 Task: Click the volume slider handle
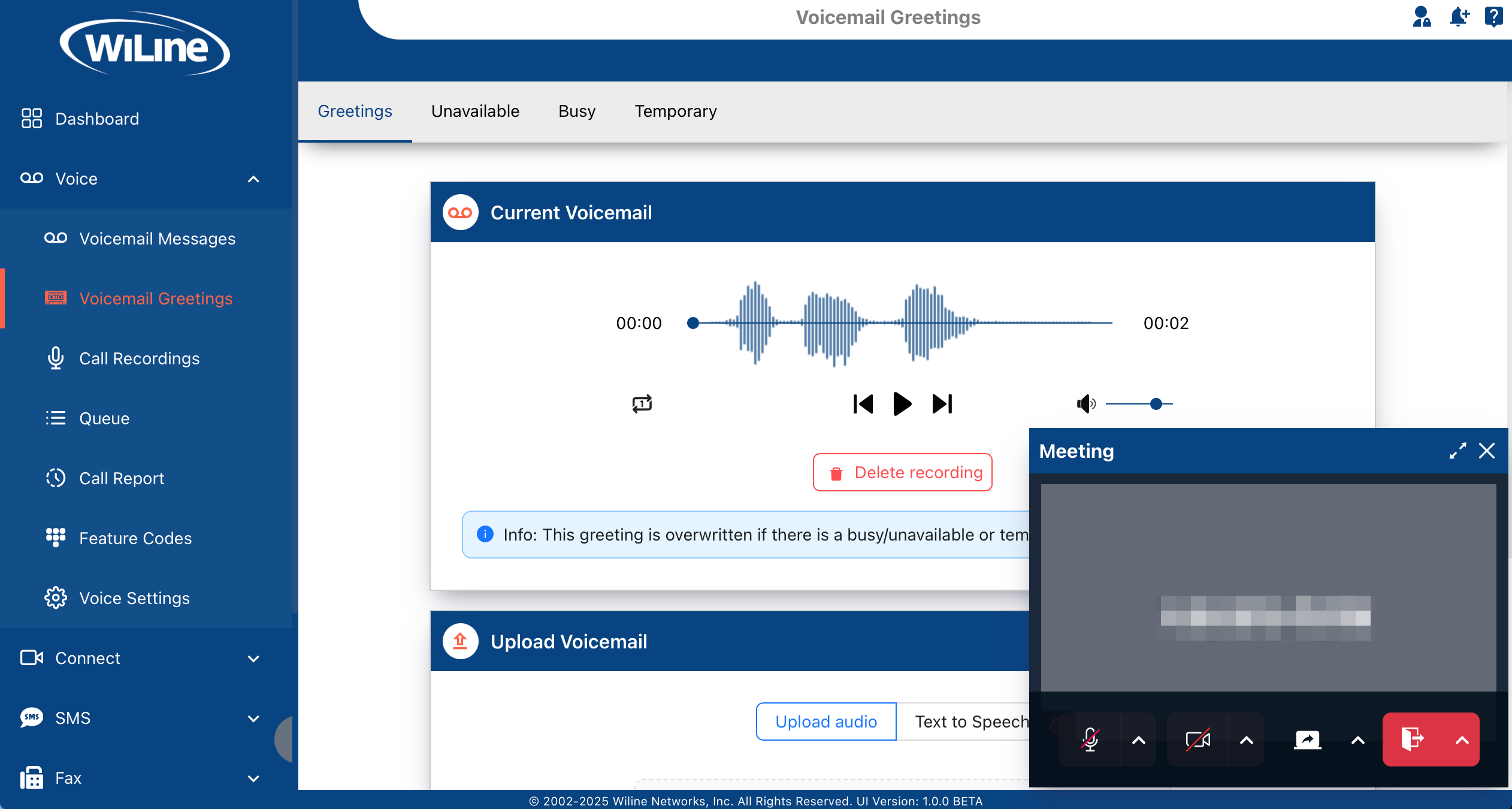(1156, 404)
